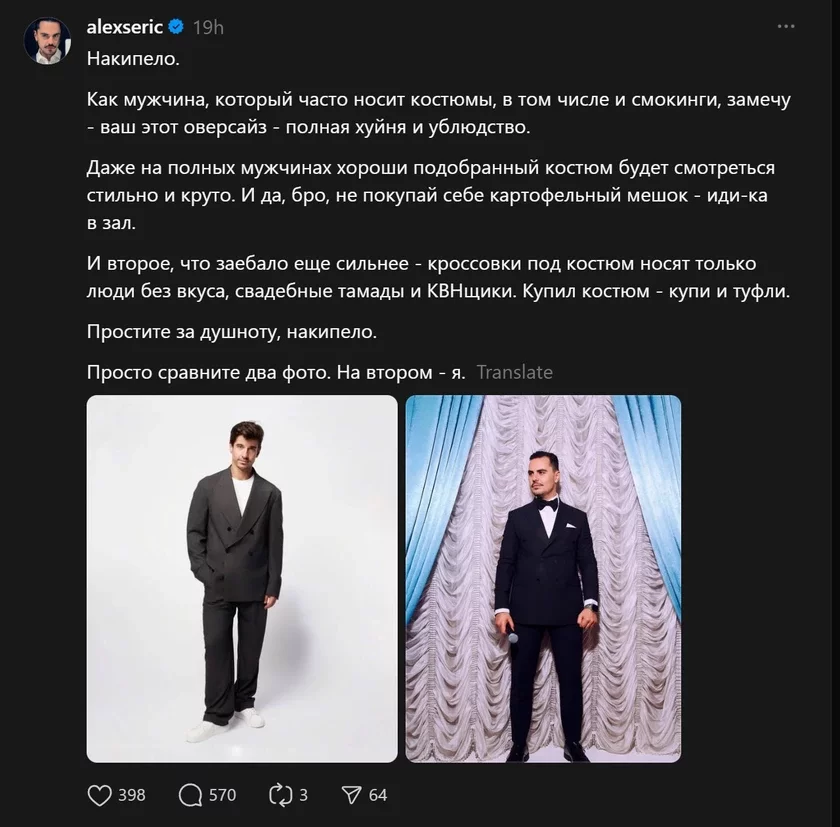Click the paper plane share icon
Viewport: 840px width, 827px height.
pyautogui.click(x=351, y=795)
